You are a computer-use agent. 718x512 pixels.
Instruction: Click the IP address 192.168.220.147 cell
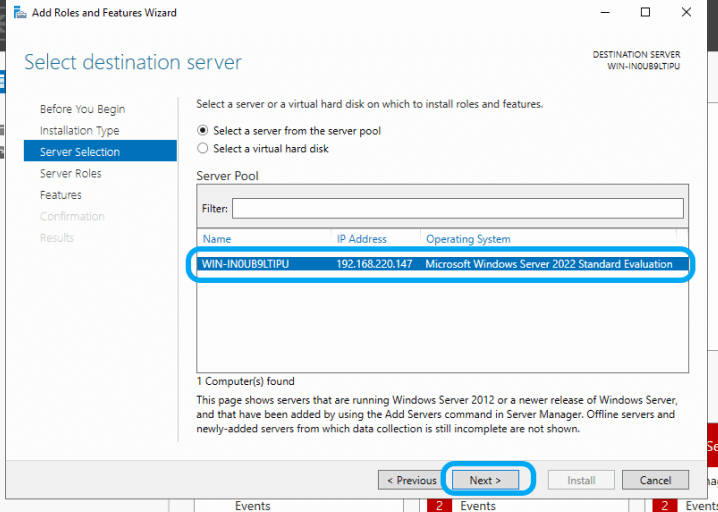tap(374, 264)
